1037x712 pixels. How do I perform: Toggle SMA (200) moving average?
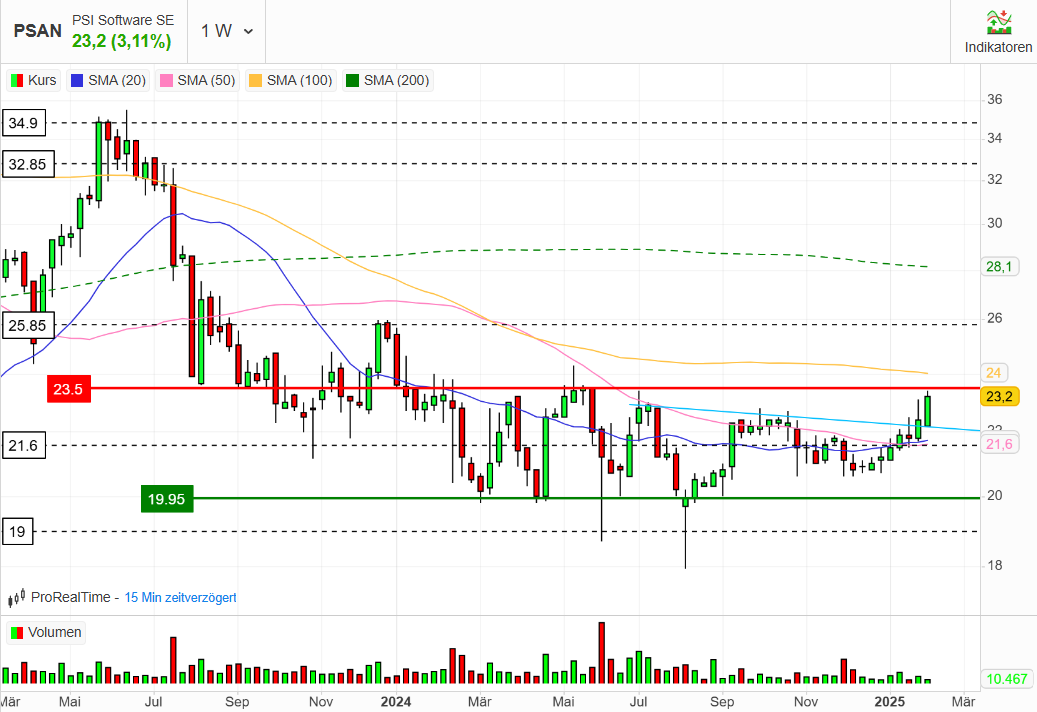pyautogui.click(x=388, y=80)
